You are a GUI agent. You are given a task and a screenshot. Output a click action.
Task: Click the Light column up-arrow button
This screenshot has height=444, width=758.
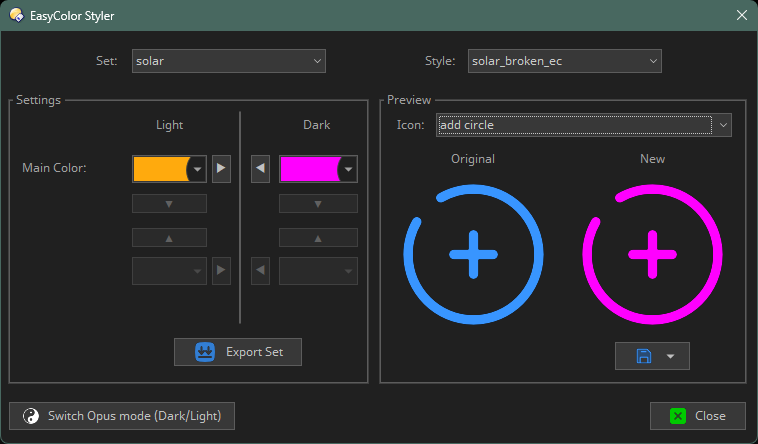169,237
